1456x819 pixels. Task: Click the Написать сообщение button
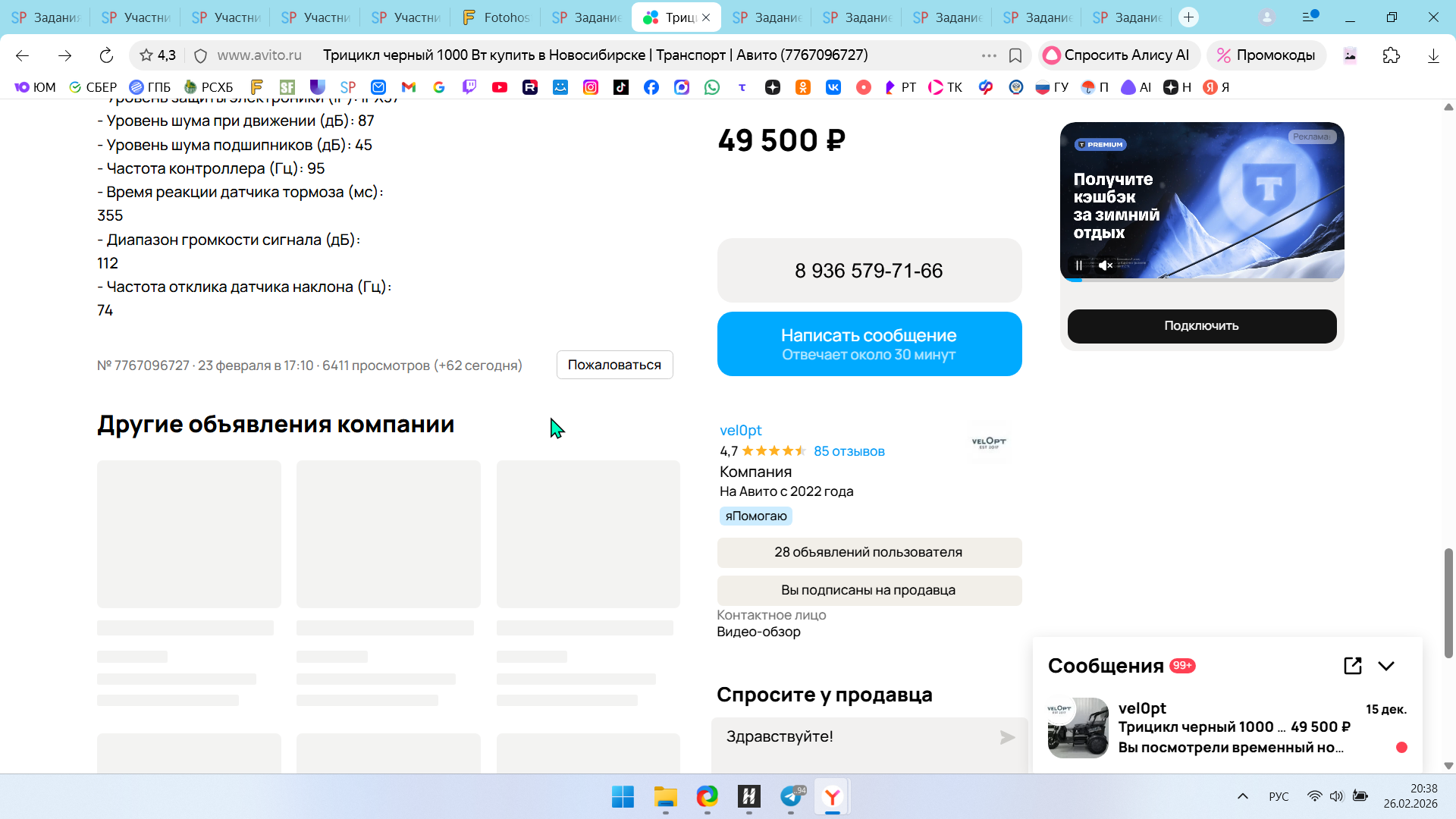point(869,344)
